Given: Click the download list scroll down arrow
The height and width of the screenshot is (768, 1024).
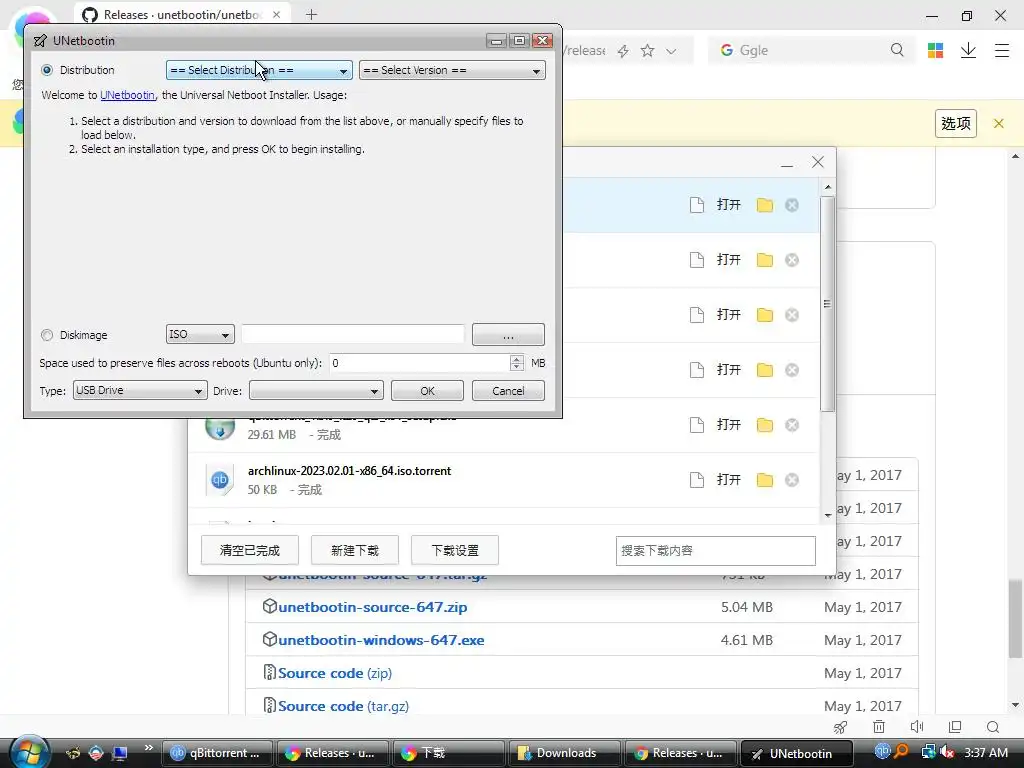Looking at the screenshot, I should [827, 515].
